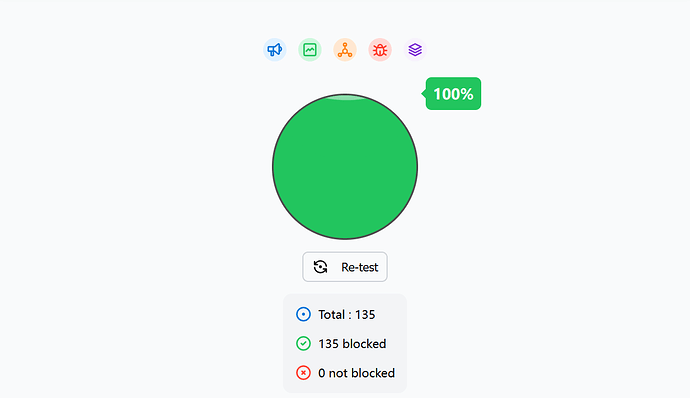Select the "Total : 135" text

(x=347, y=314)
